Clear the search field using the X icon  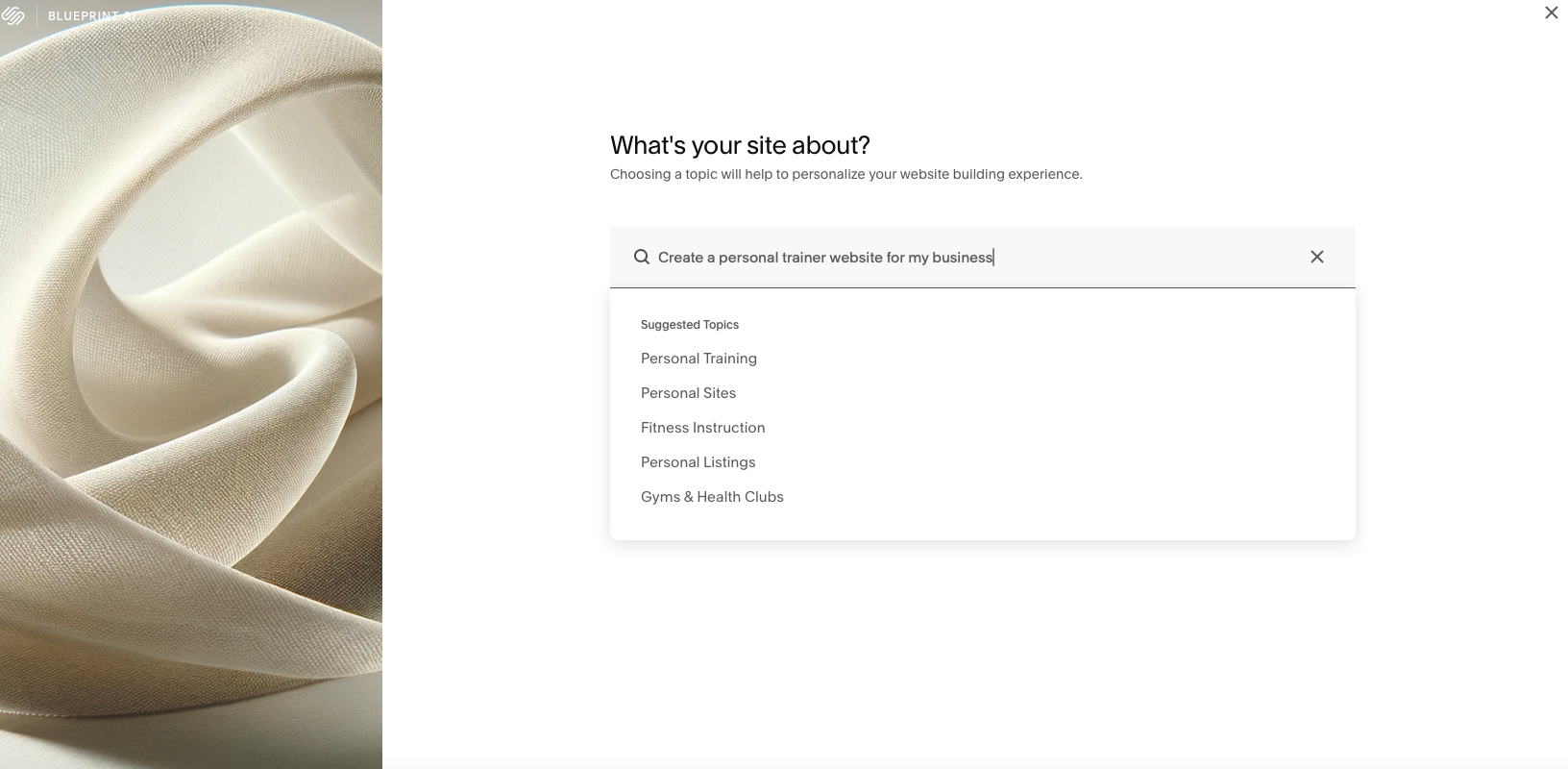[1317, 257]
